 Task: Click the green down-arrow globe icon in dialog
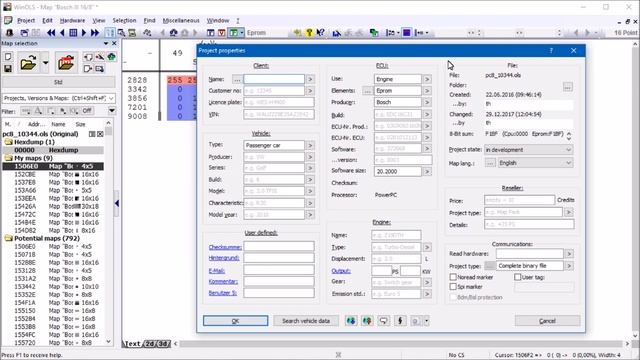tap(351, 321)
